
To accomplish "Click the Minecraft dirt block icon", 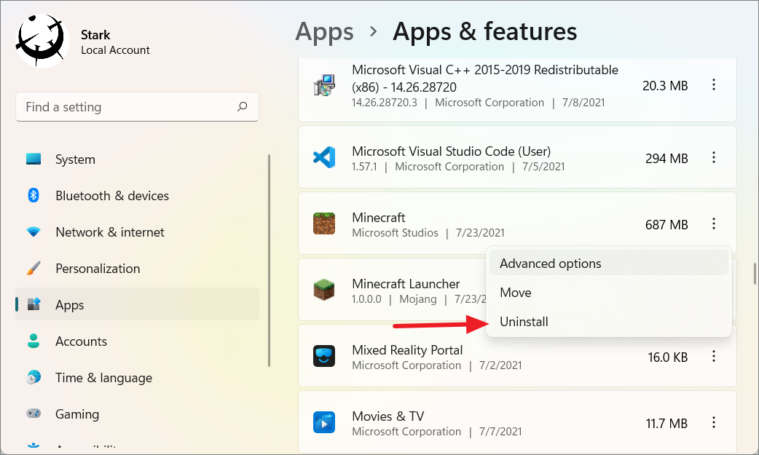I will point(324,224).
